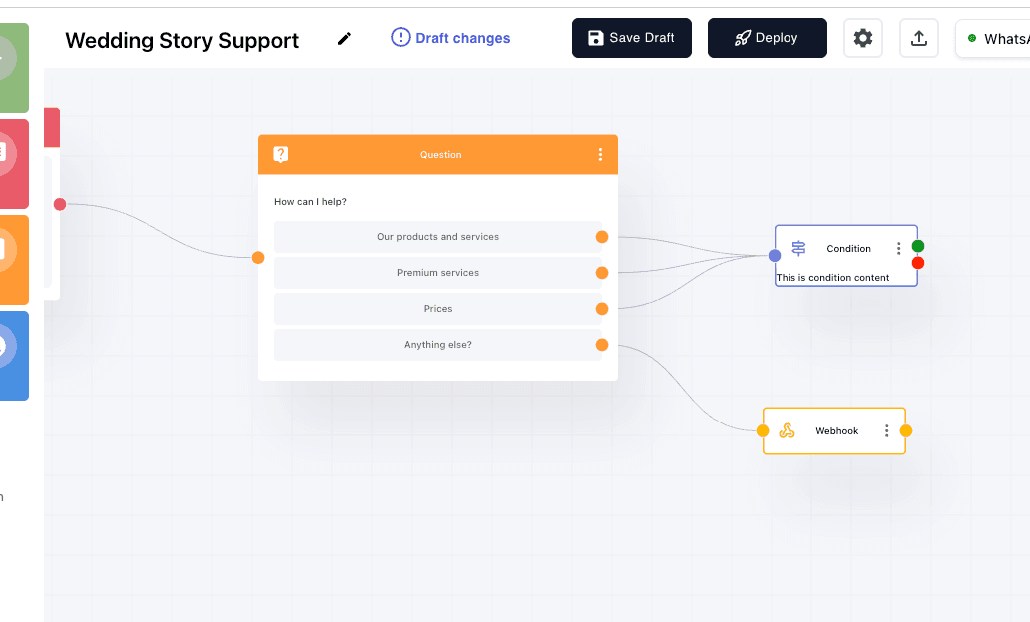Click the upload/export arrow icon
Screen dimensions: 1030x622
[x=918, y=38]
